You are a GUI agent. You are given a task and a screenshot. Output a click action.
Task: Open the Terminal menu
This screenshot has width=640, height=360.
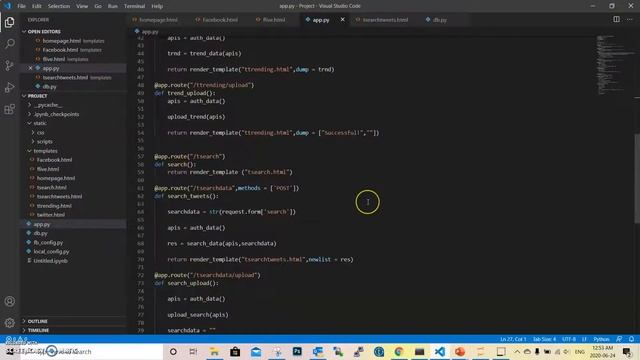click(x=135, y=6)
